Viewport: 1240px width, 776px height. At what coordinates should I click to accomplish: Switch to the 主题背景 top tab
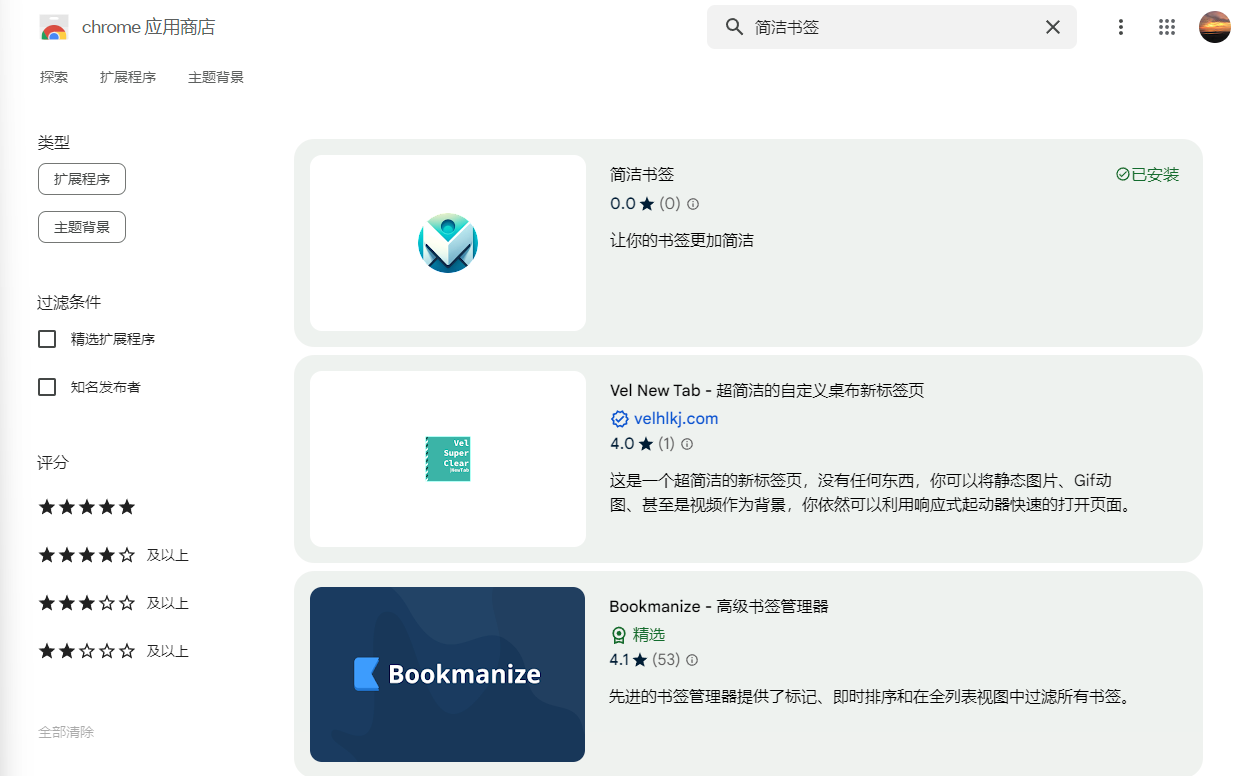tap(216, 77)
